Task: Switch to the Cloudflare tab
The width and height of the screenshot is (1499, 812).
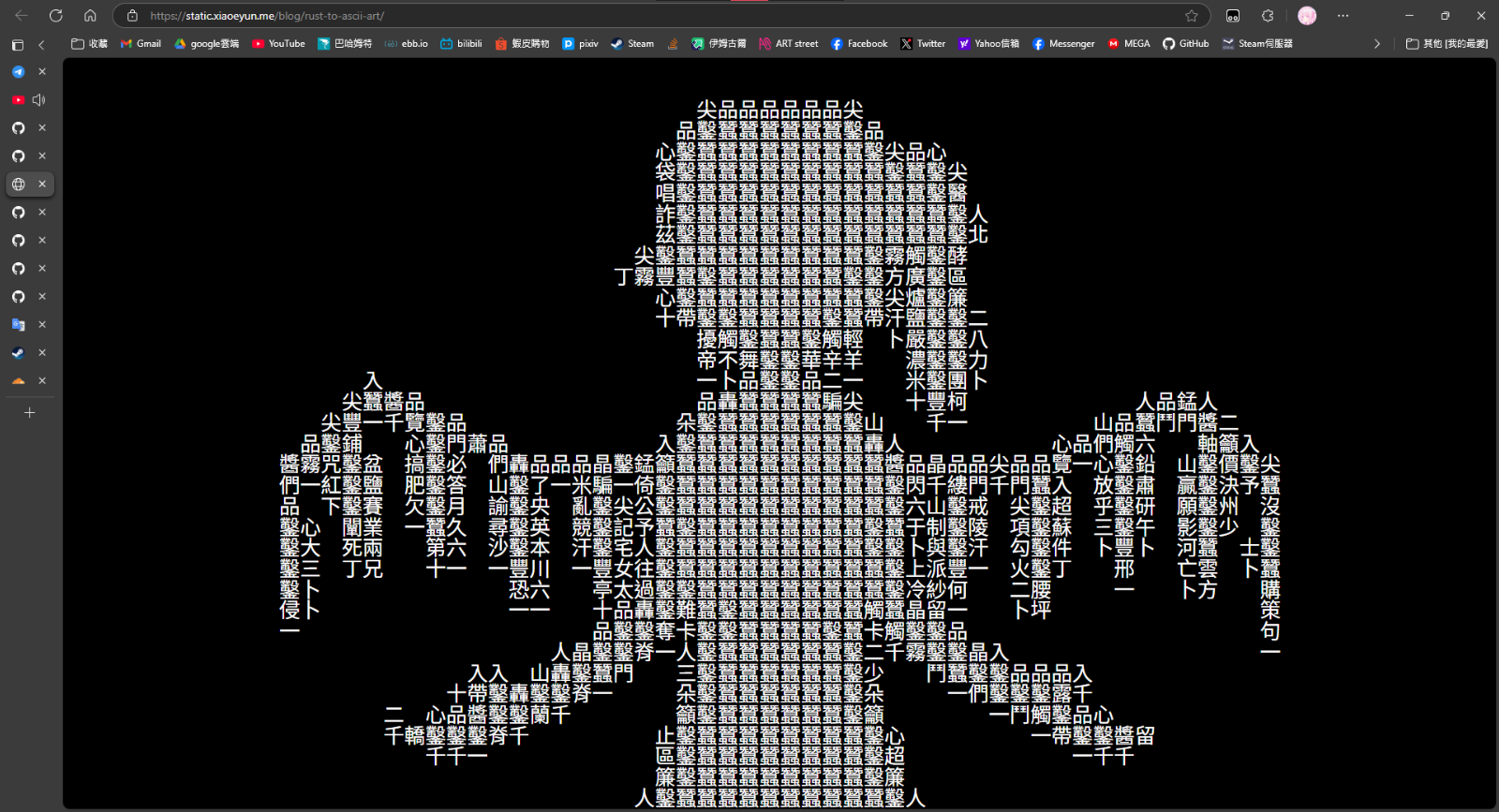Action: click(18, 381)
